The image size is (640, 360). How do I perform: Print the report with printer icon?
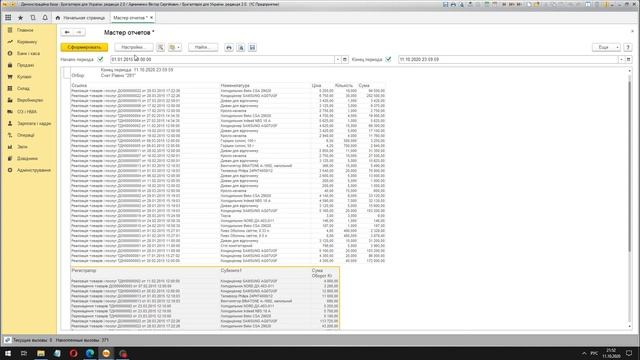tap(229, 47)
